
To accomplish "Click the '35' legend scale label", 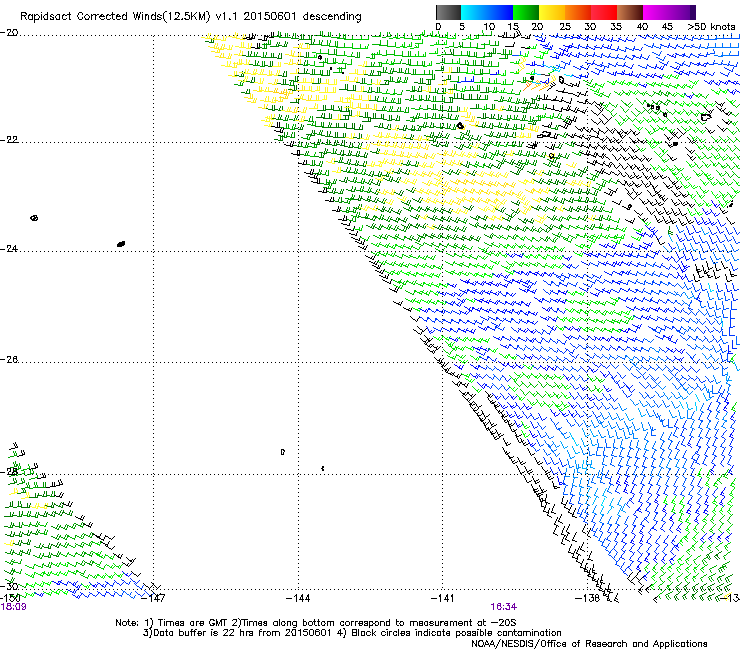I will coord(616,27).
